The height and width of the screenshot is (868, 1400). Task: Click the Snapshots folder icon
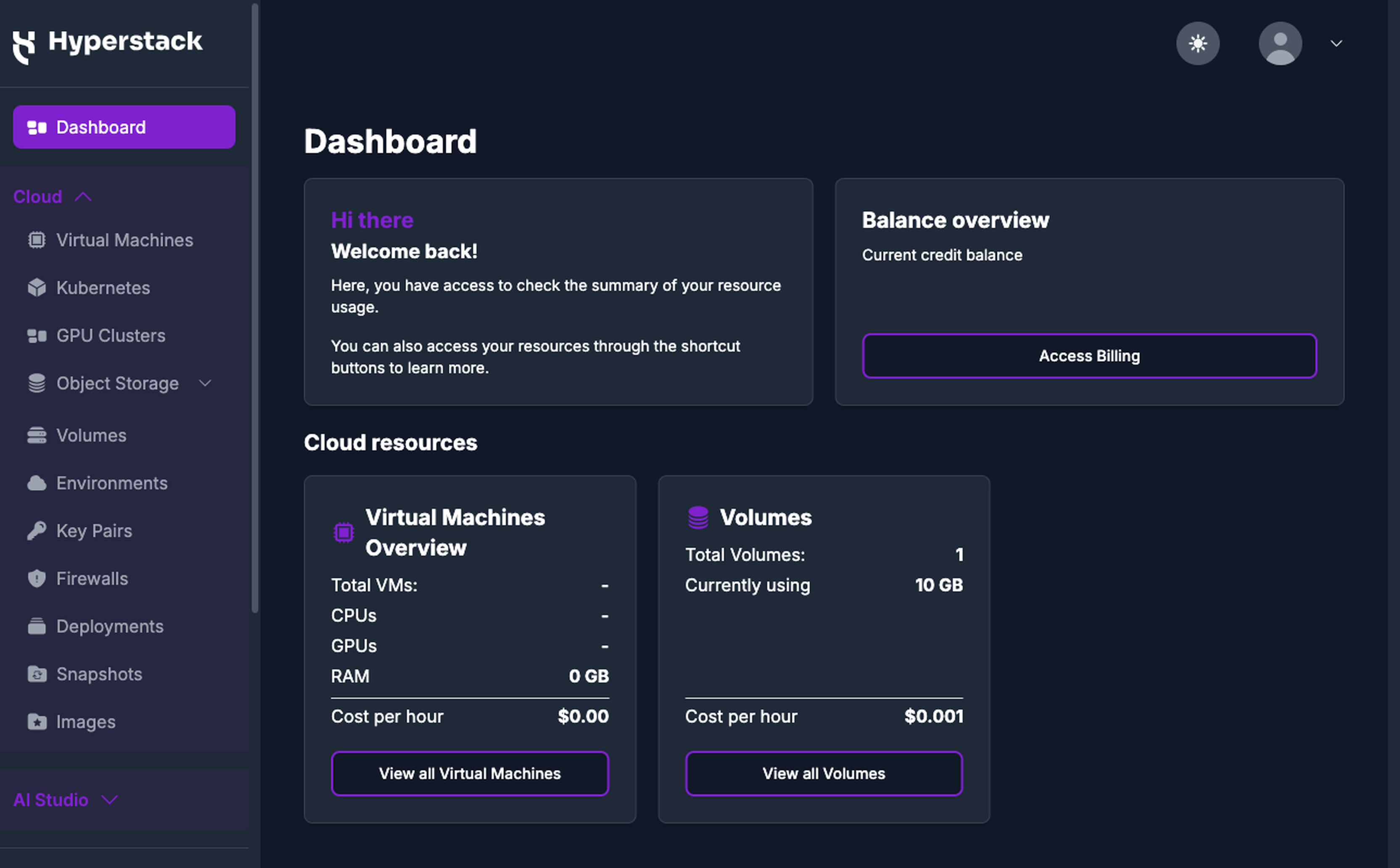click(37, 674)
